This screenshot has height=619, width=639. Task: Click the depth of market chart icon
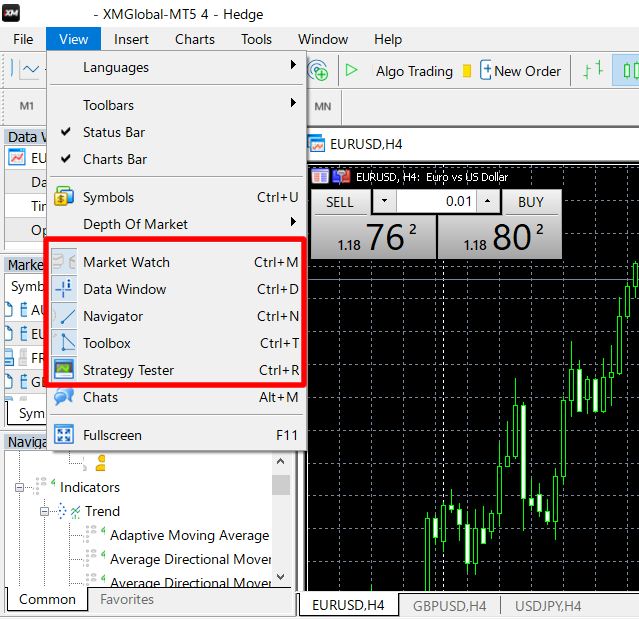341,177
